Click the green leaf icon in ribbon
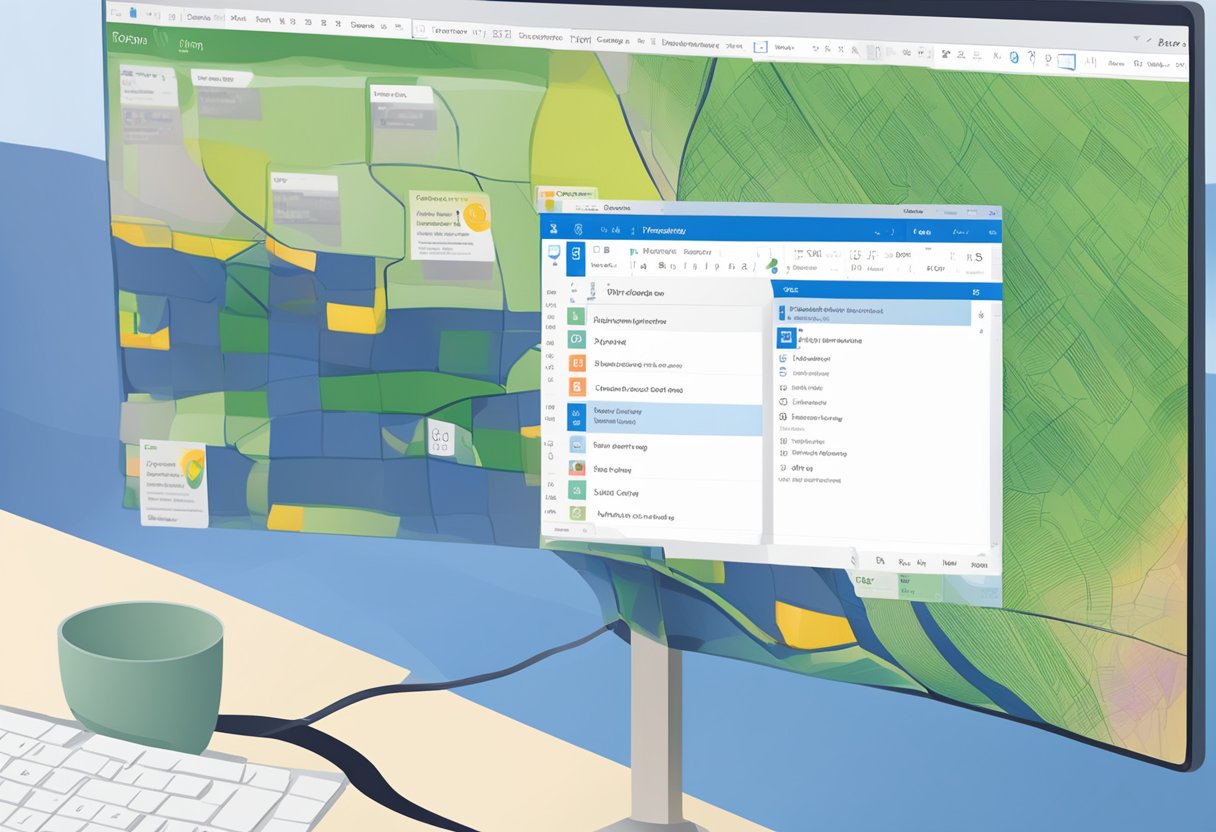1216x832 pixels. [771, 264]
